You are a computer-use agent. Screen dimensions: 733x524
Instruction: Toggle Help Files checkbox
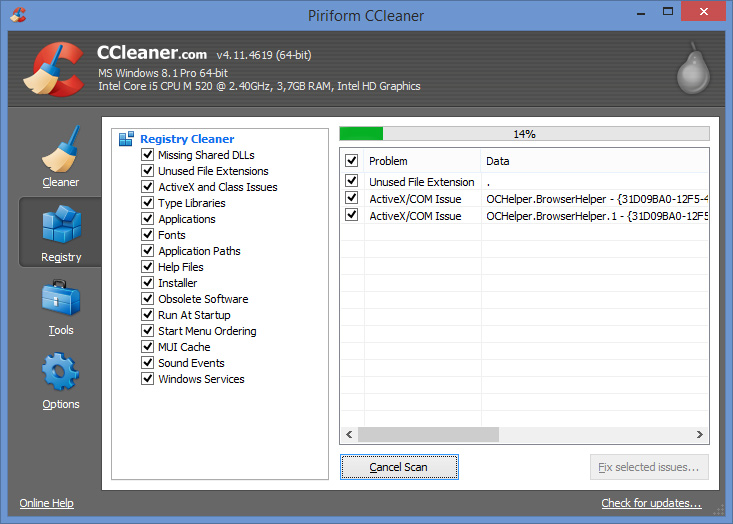click(x=147, y=266)
